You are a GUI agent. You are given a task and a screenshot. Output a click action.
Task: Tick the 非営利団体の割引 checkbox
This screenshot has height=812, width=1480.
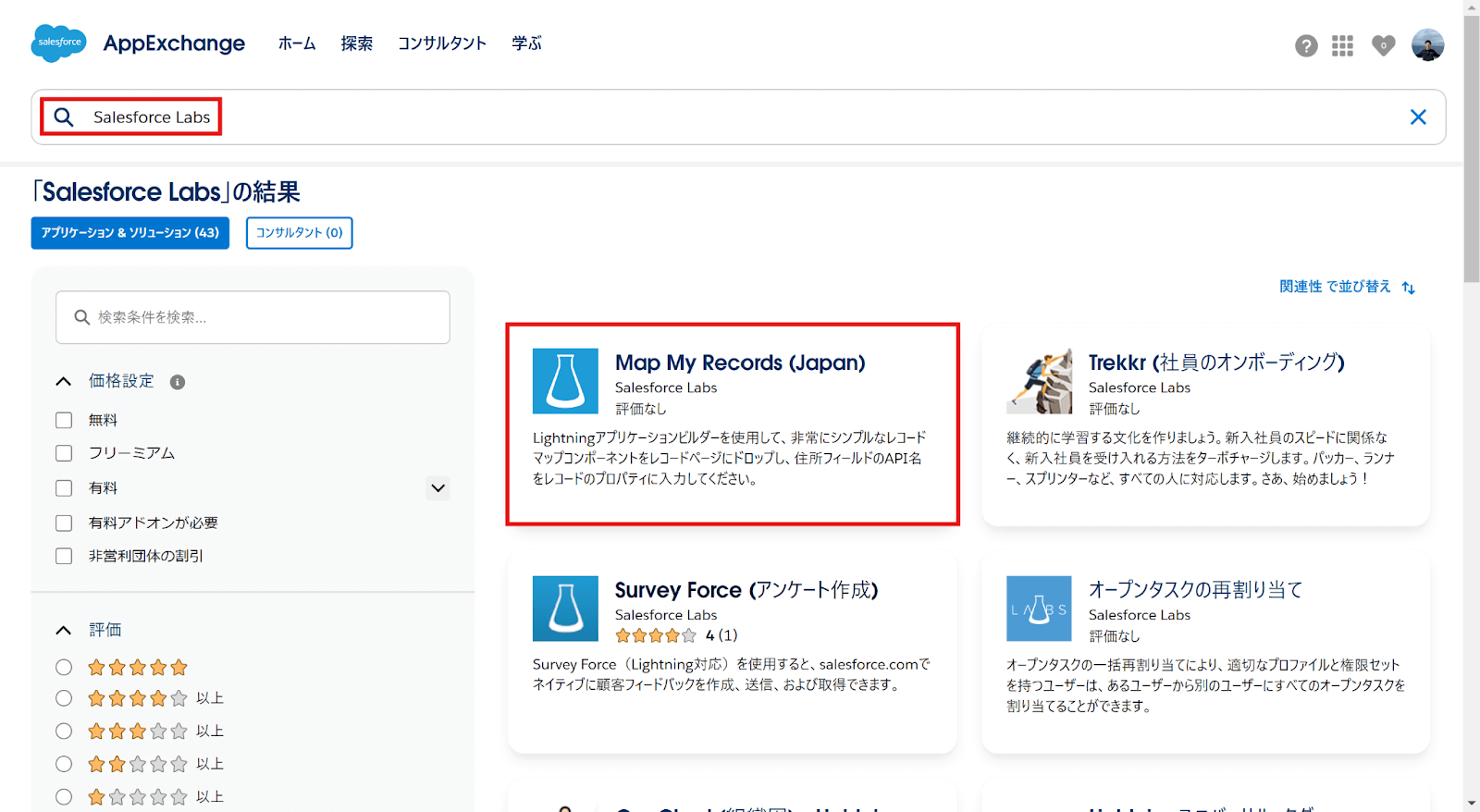(x=64, y=556)
